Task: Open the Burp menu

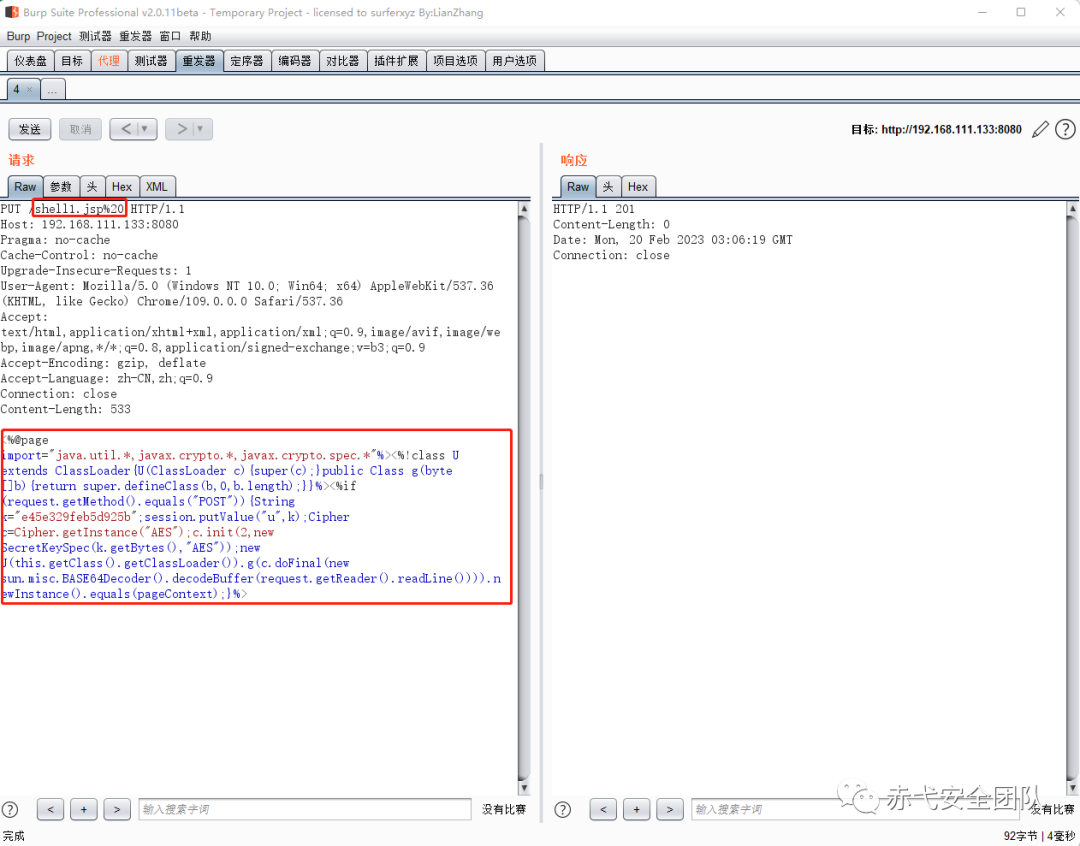Action: (x=18, y=36)
